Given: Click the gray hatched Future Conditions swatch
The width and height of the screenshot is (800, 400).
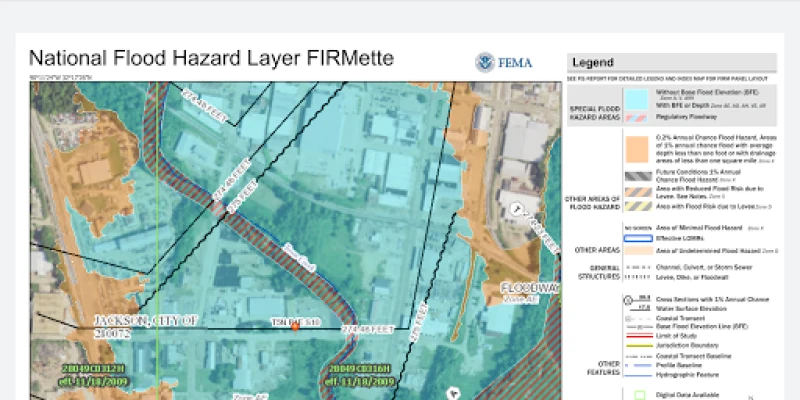Looking at the screenshot, I should [638, 176].
